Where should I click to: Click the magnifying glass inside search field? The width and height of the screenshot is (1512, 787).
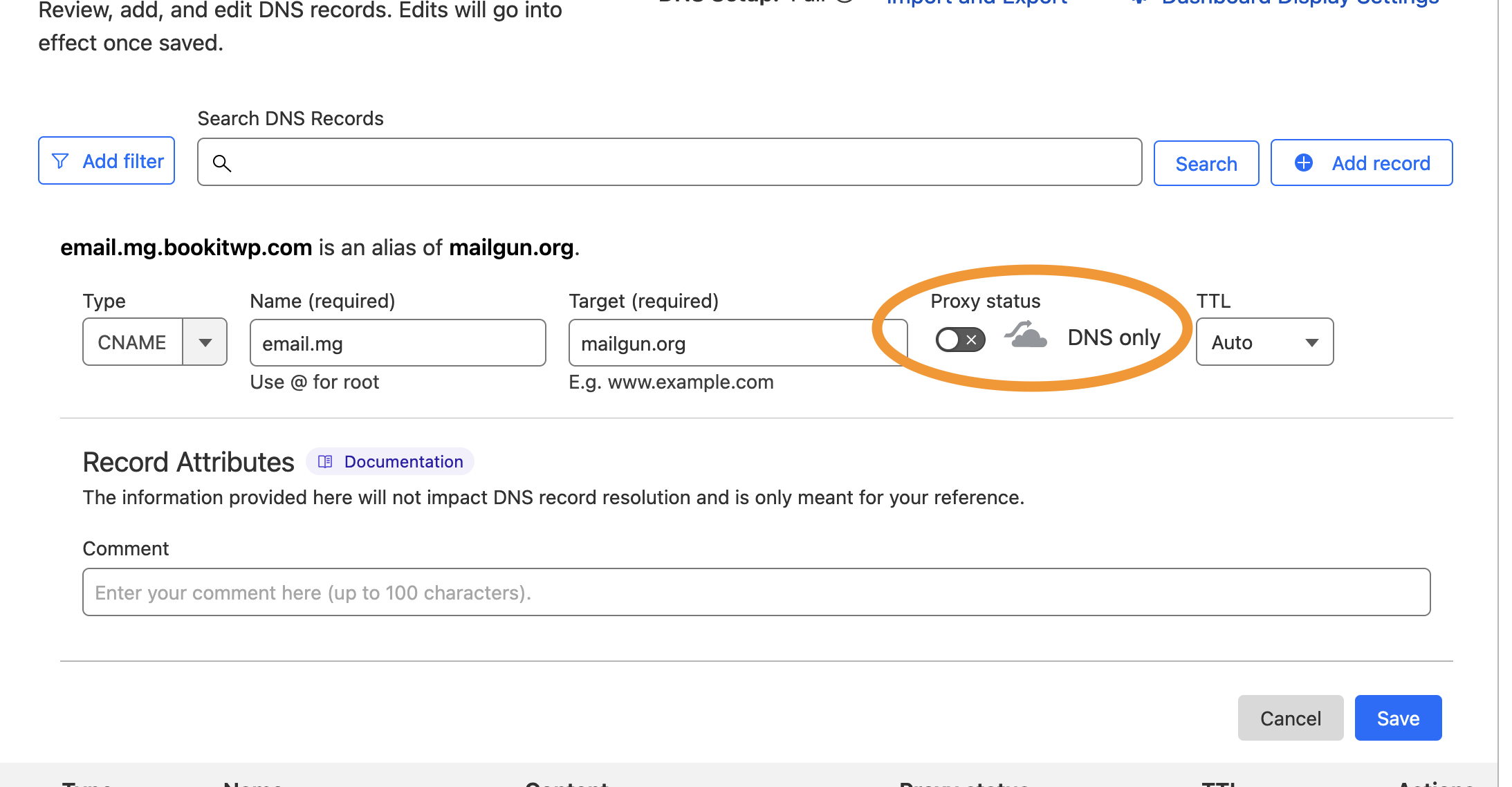[x=222, y=164]
